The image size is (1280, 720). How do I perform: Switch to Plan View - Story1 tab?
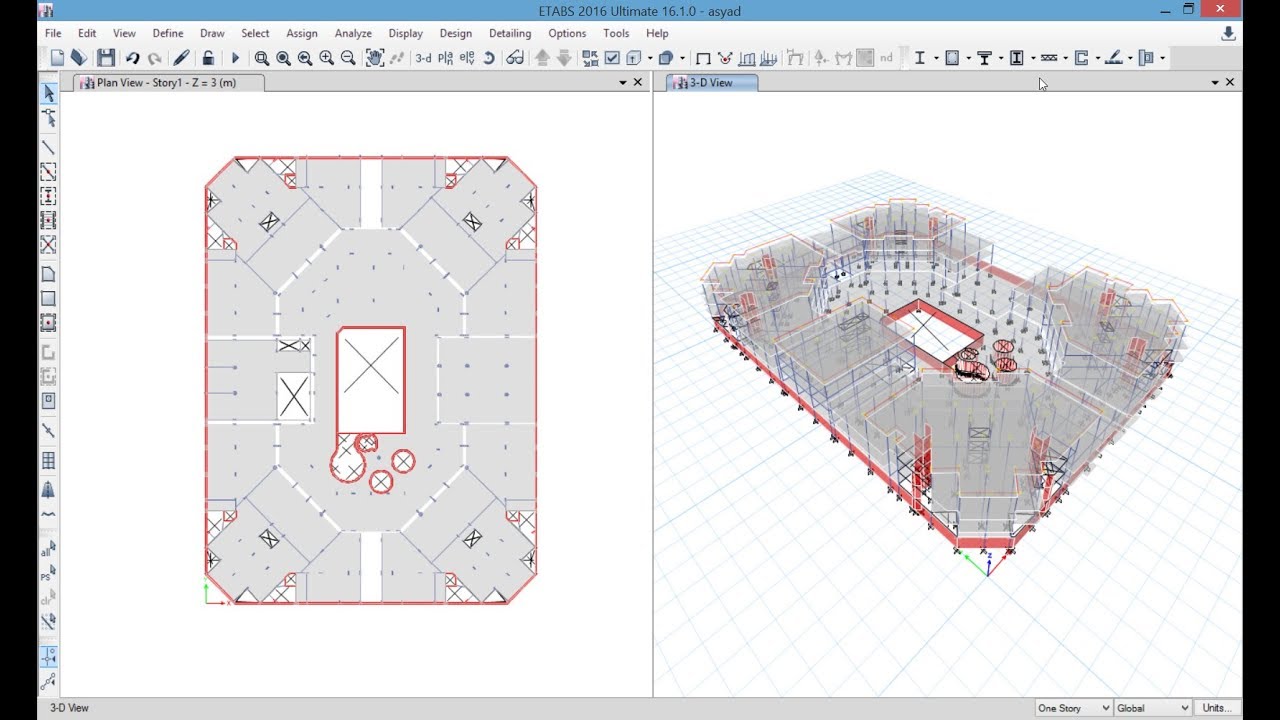[168, 83]
